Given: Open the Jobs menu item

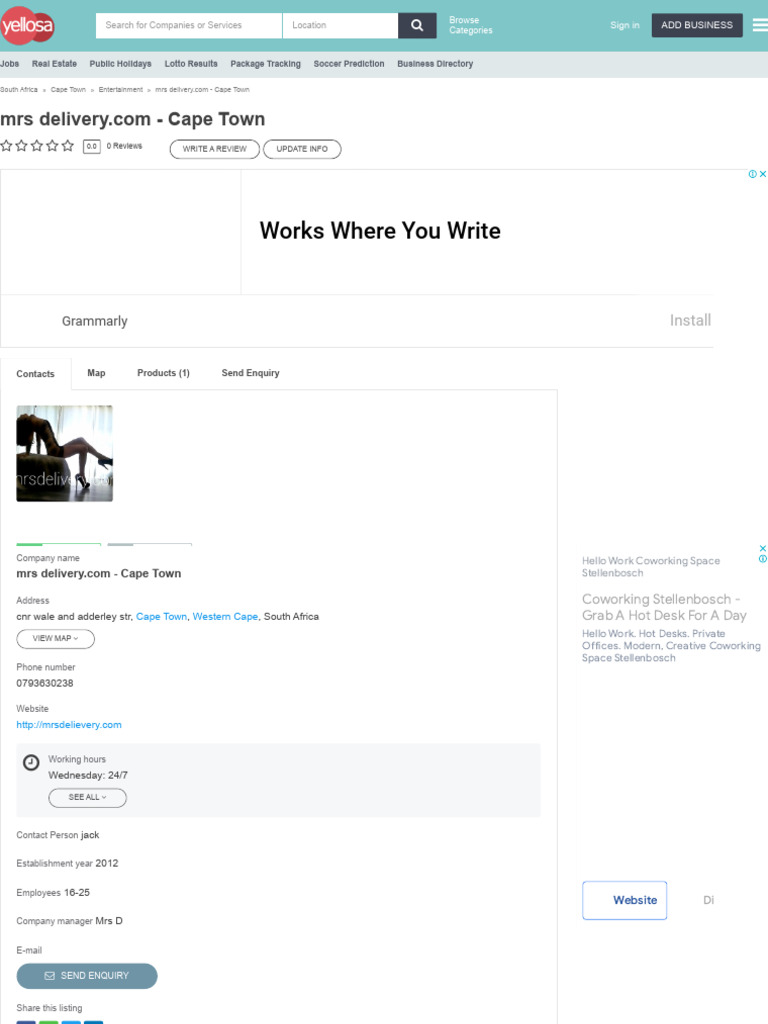Looking at the screenshot, I should pyautogui.click(x=9, y=64).
